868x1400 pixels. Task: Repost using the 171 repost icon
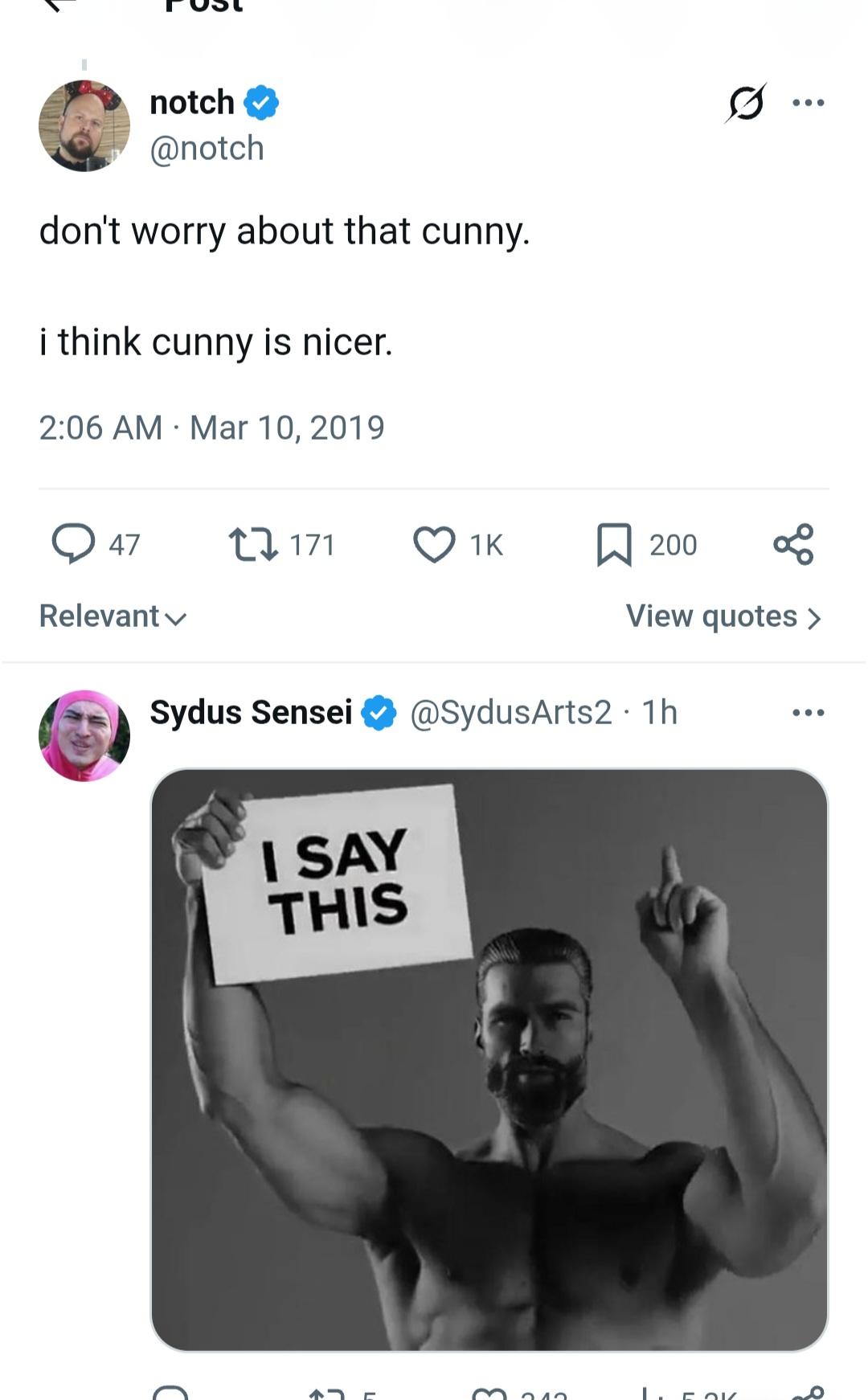[x=253, y=544]
